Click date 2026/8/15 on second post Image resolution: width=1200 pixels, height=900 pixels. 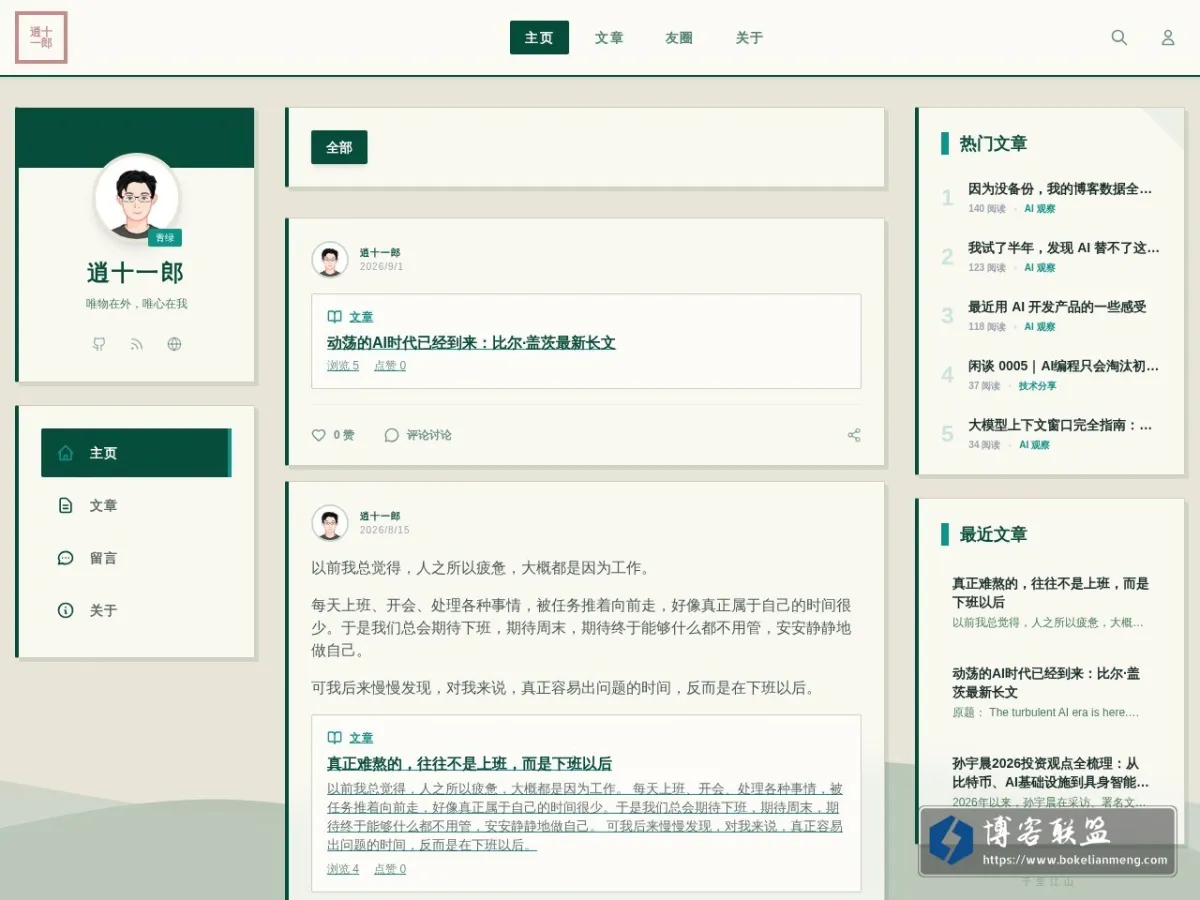385,530
